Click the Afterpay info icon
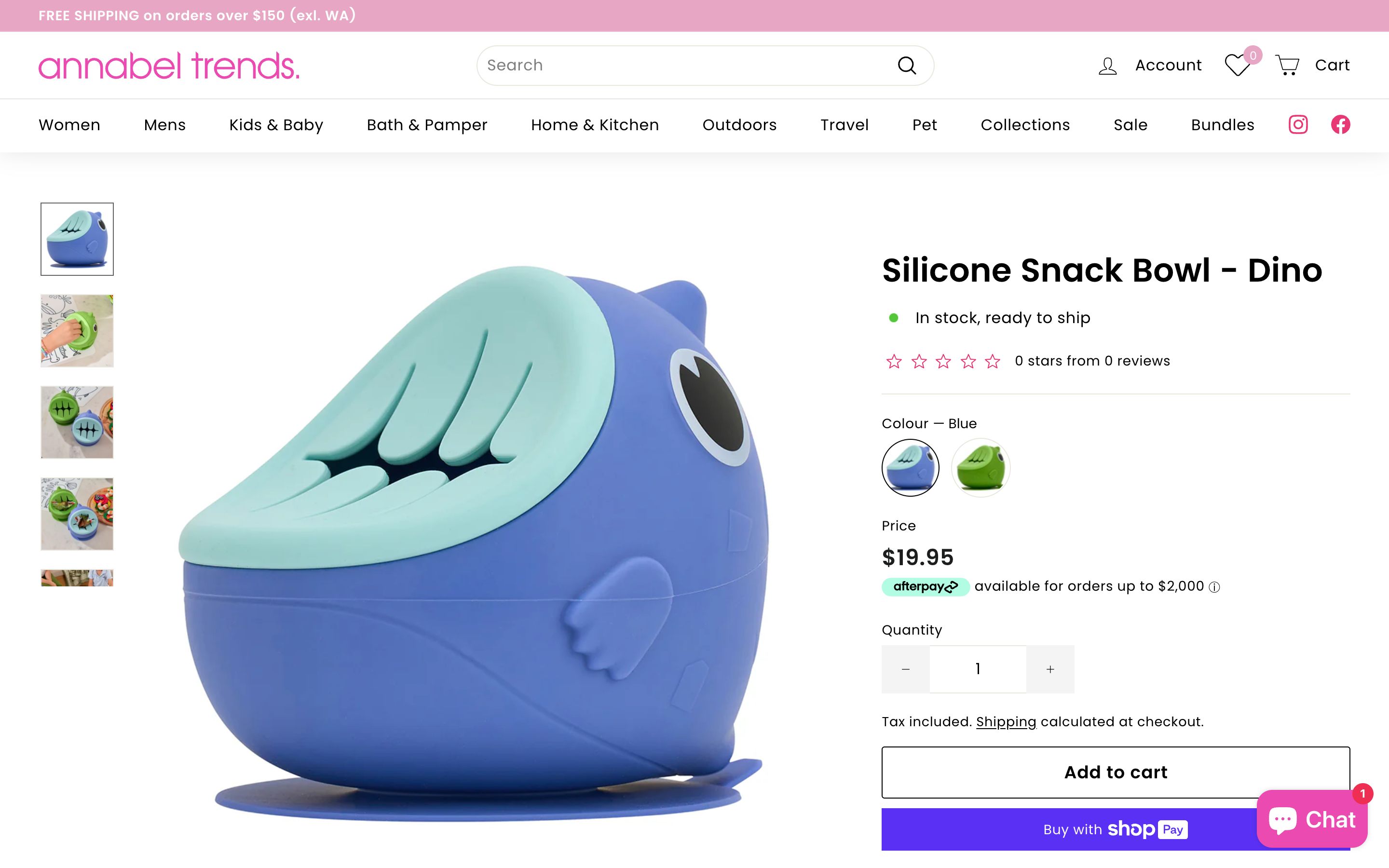This screenshot has height=868, width=1389. [x=1214, y=587]
